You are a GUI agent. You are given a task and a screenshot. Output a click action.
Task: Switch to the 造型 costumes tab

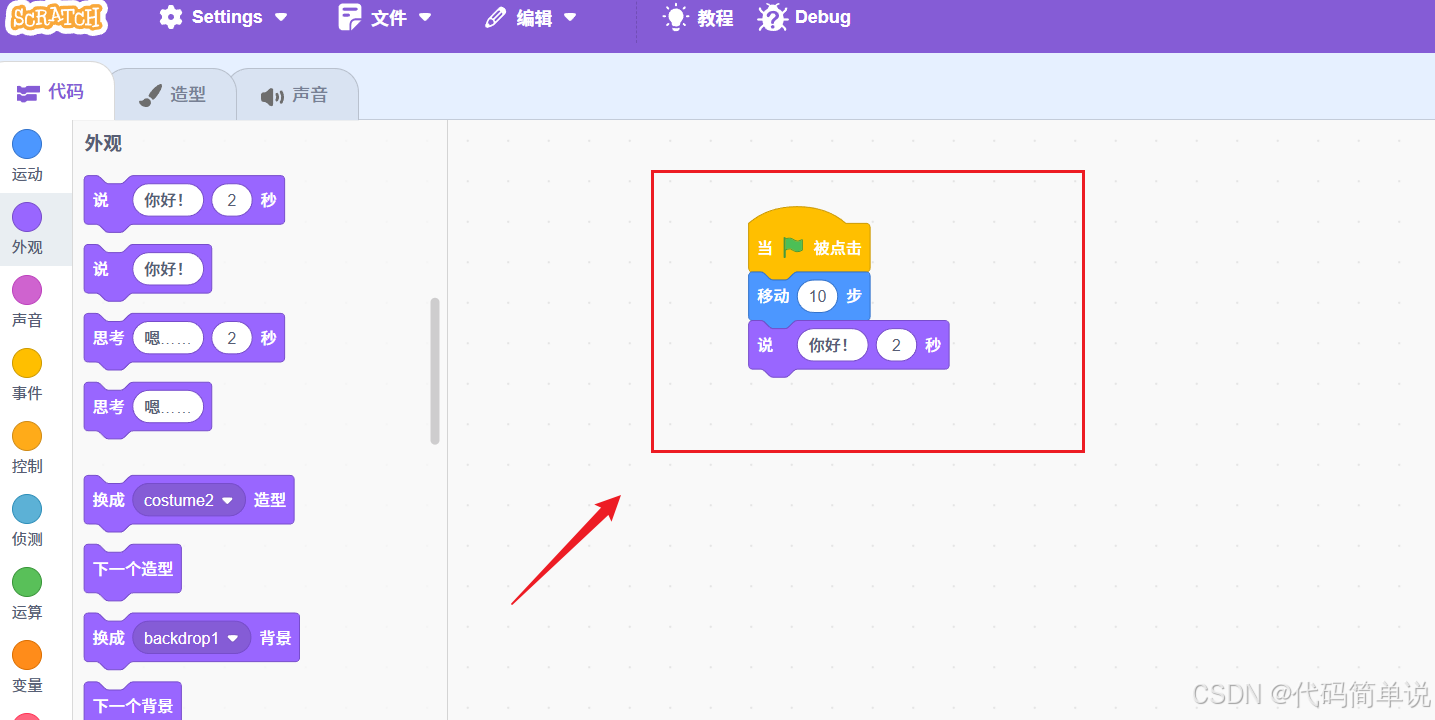[173, 94]
